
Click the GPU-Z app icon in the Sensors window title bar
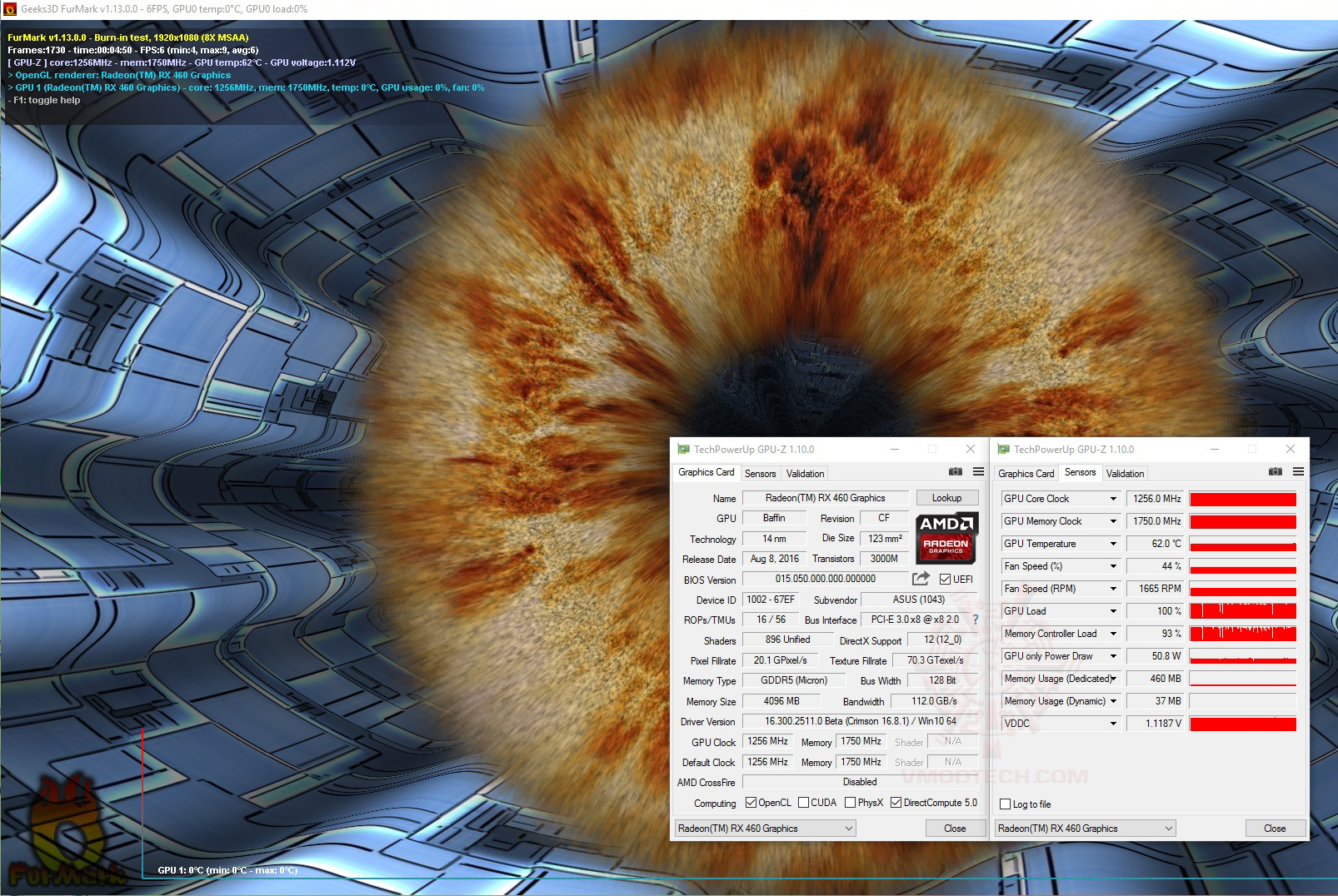(x=1004, y=450)
